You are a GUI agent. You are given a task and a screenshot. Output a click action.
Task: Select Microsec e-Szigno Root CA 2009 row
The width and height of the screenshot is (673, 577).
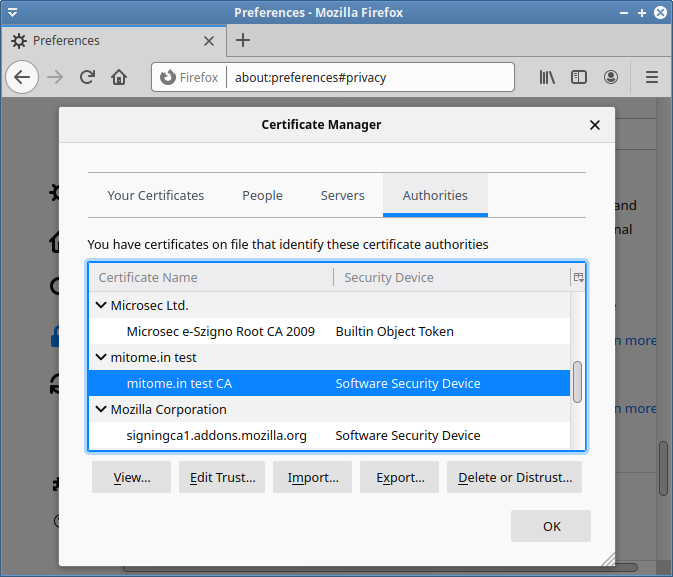[329, 331]
